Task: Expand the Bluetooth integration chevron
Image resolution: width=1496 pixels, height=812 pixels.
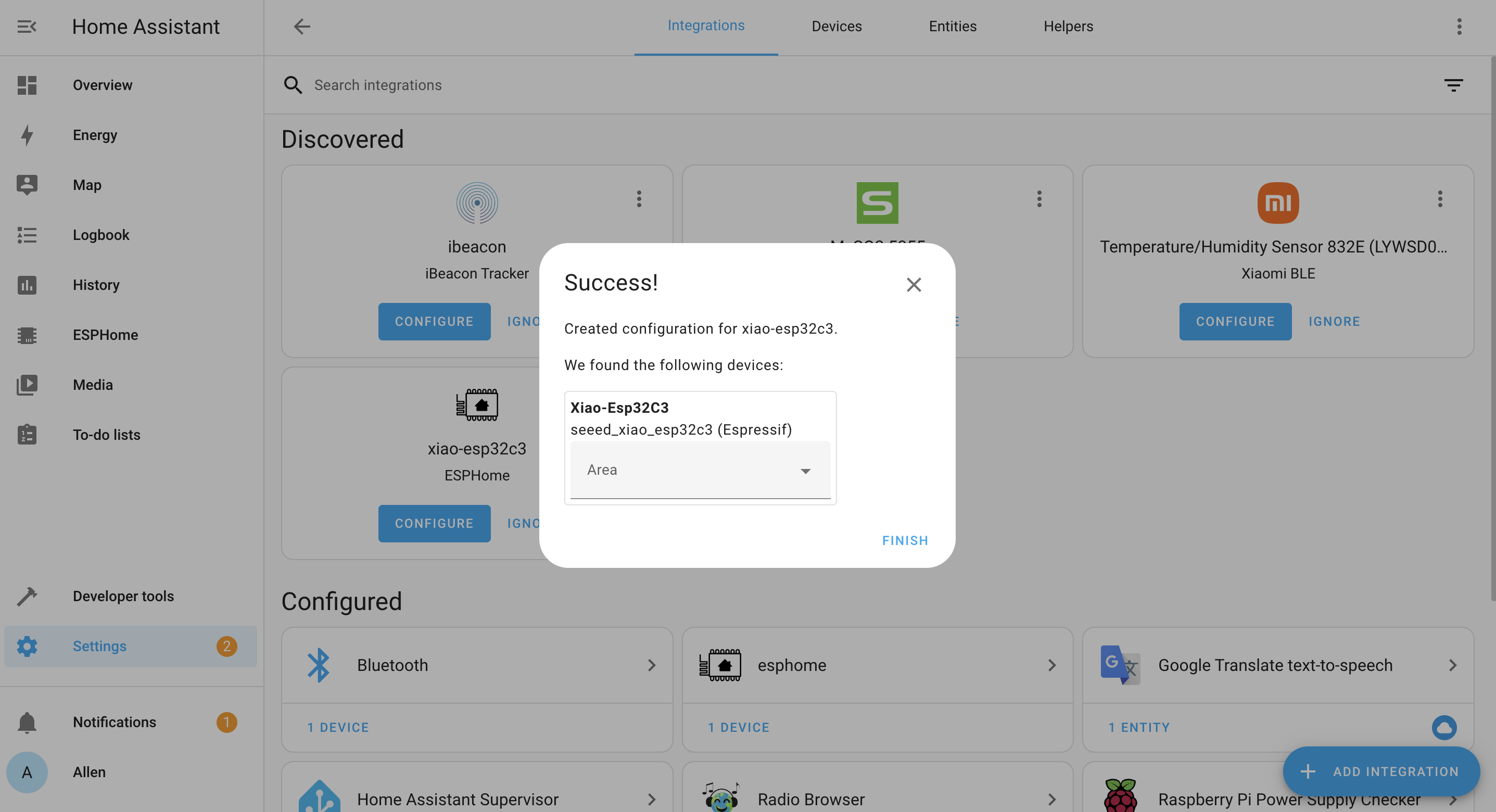Action: [651, 665]
